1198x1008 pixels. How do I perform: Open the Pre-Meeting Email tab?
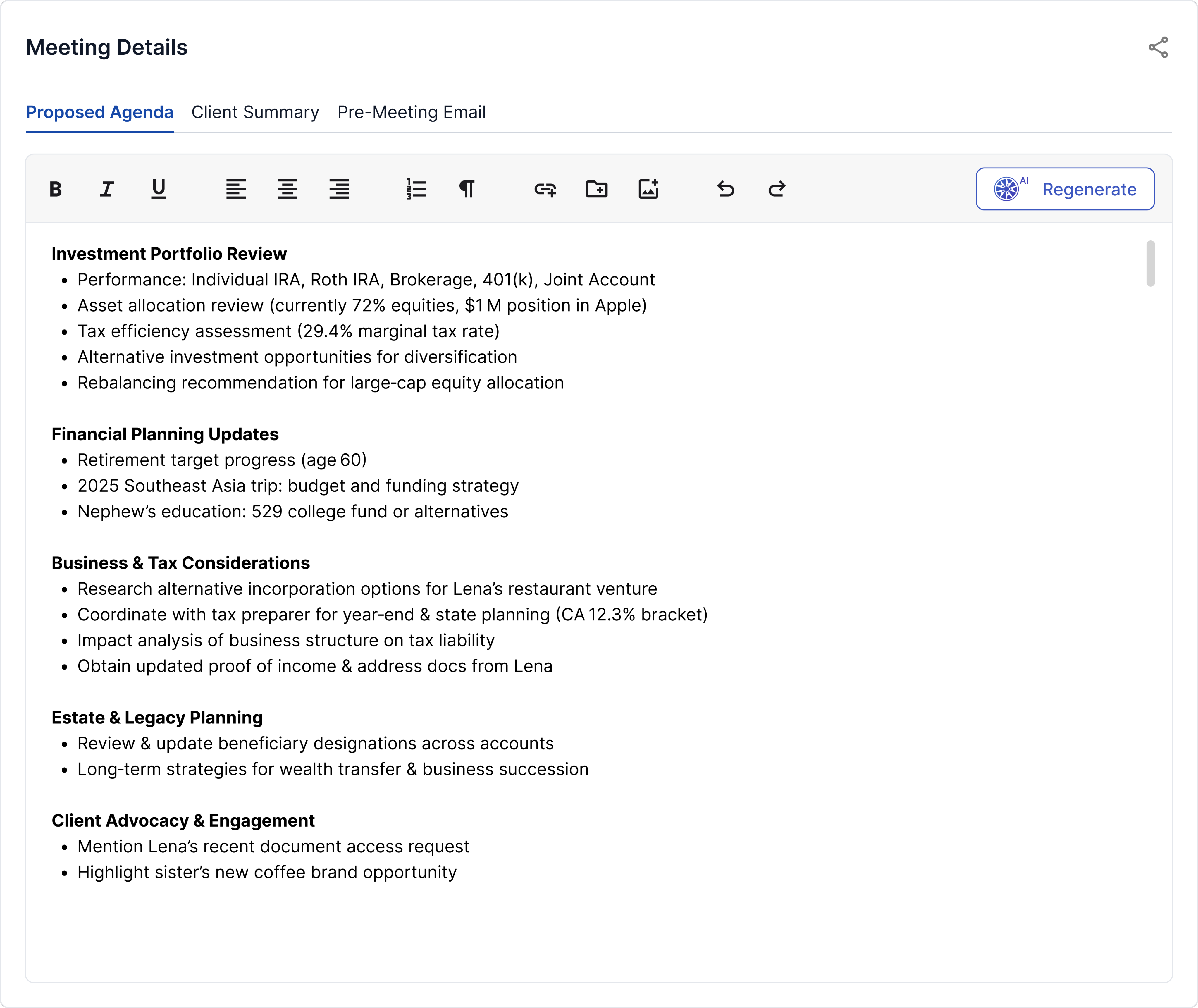[x=411, y=113]
